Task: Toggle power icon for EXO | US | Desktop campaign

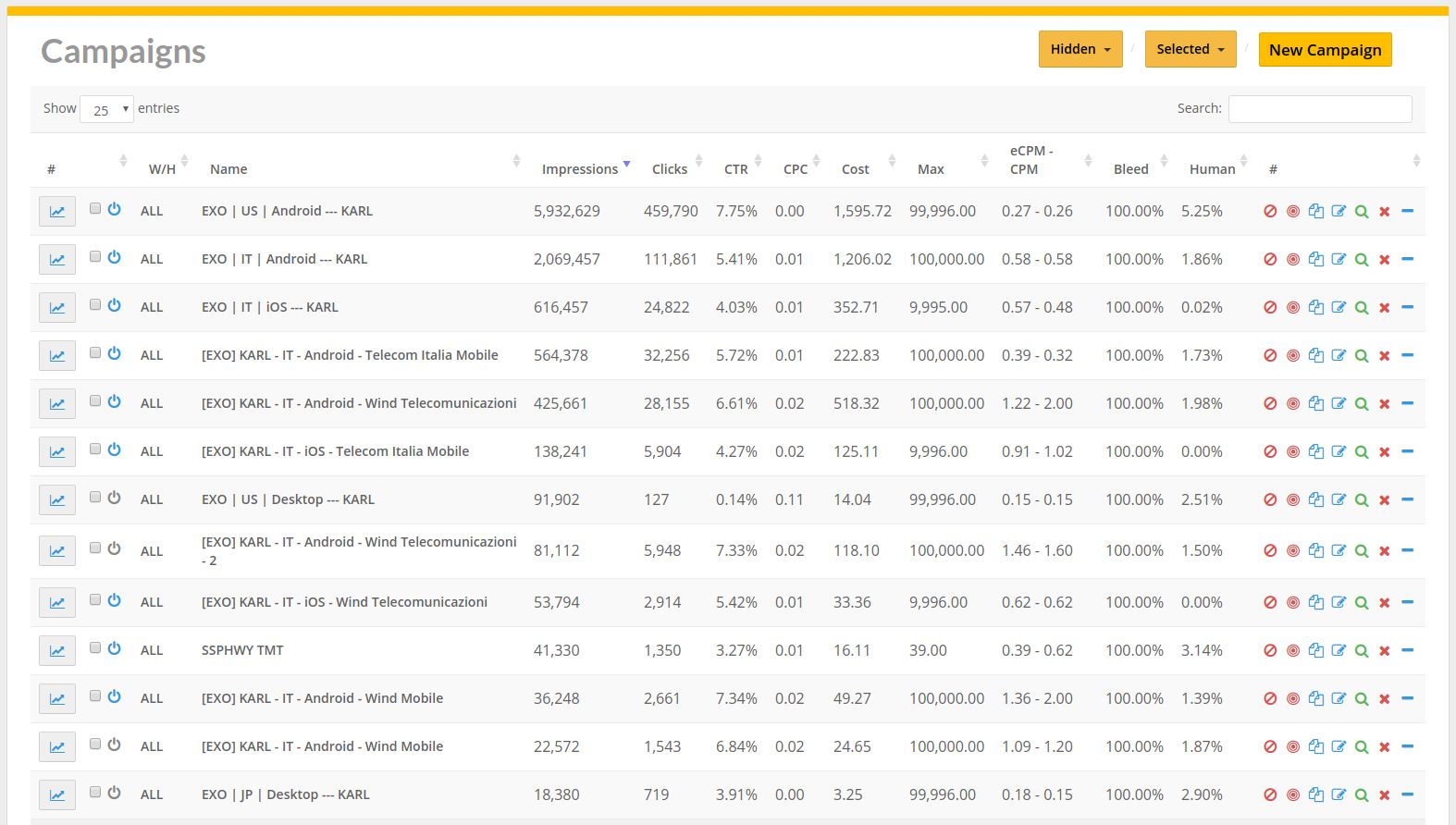Action: pyautogui.click(x=115, y=498)
